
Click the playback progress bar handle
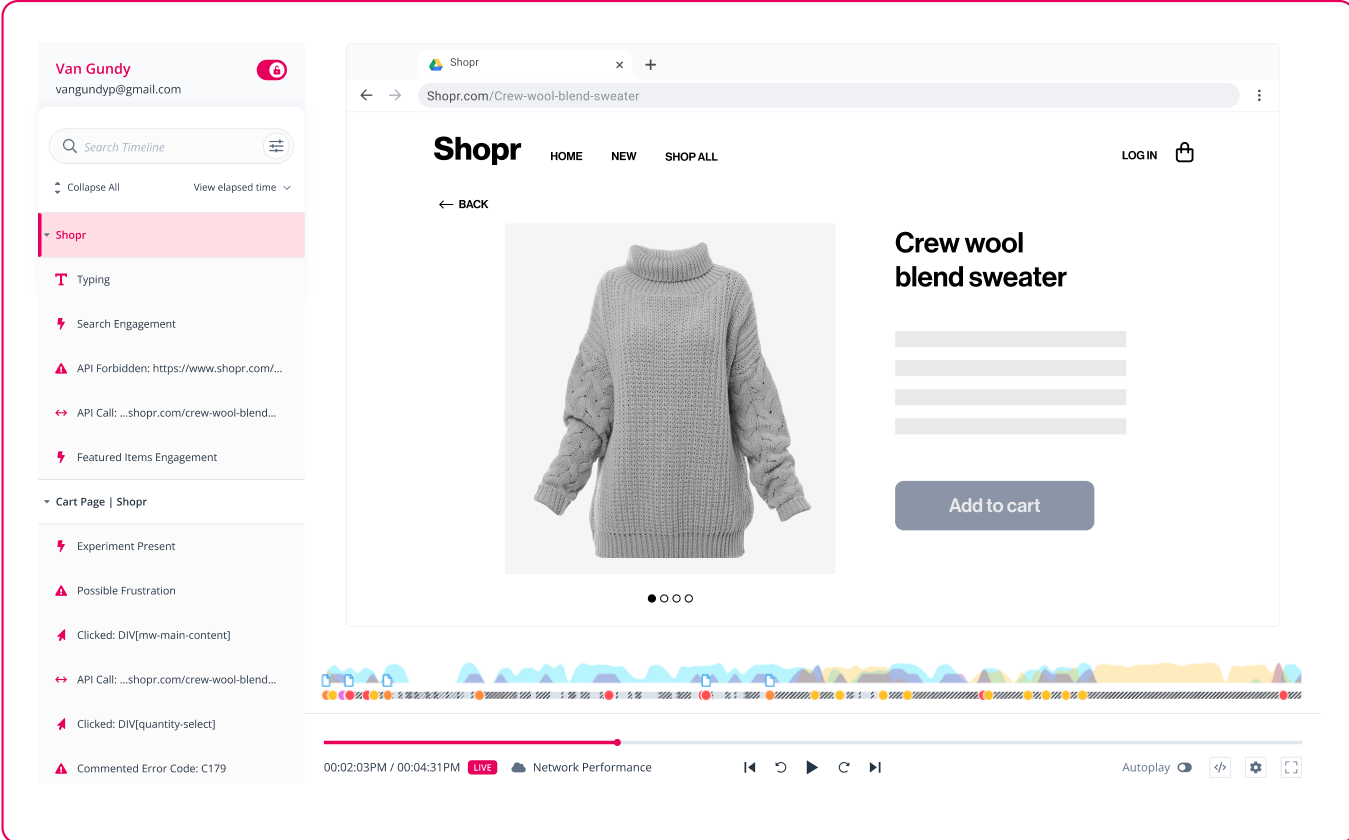617,742
